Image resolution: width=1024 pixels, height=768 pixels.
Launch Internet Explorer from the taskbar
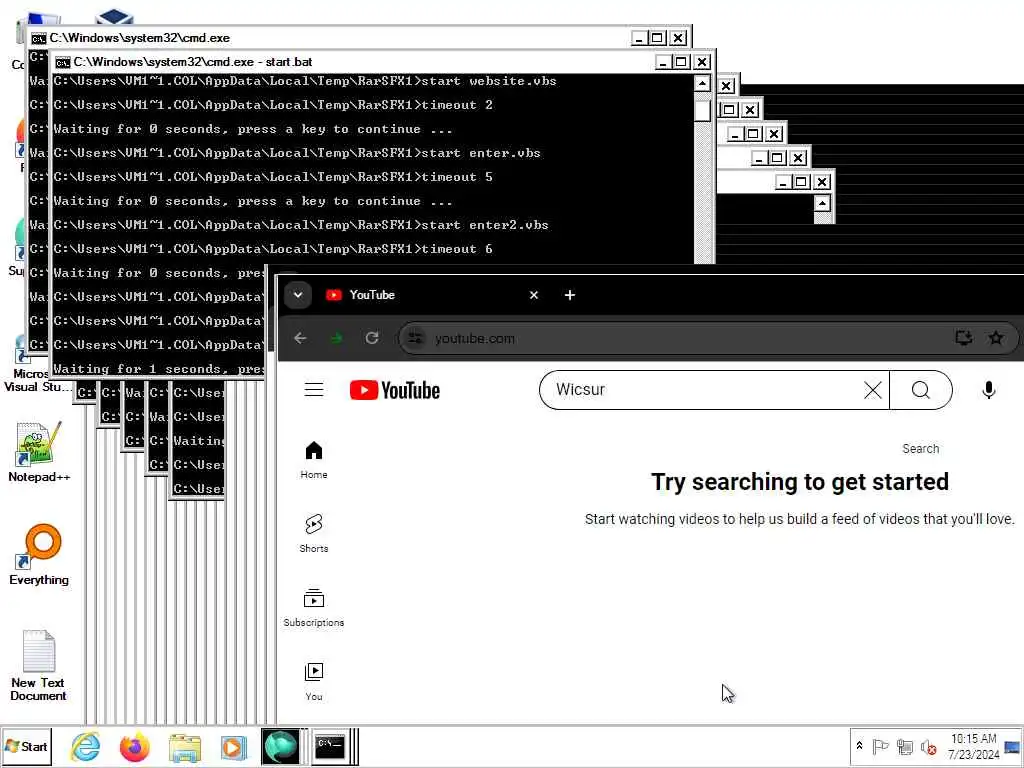click(x=86, y=746)
